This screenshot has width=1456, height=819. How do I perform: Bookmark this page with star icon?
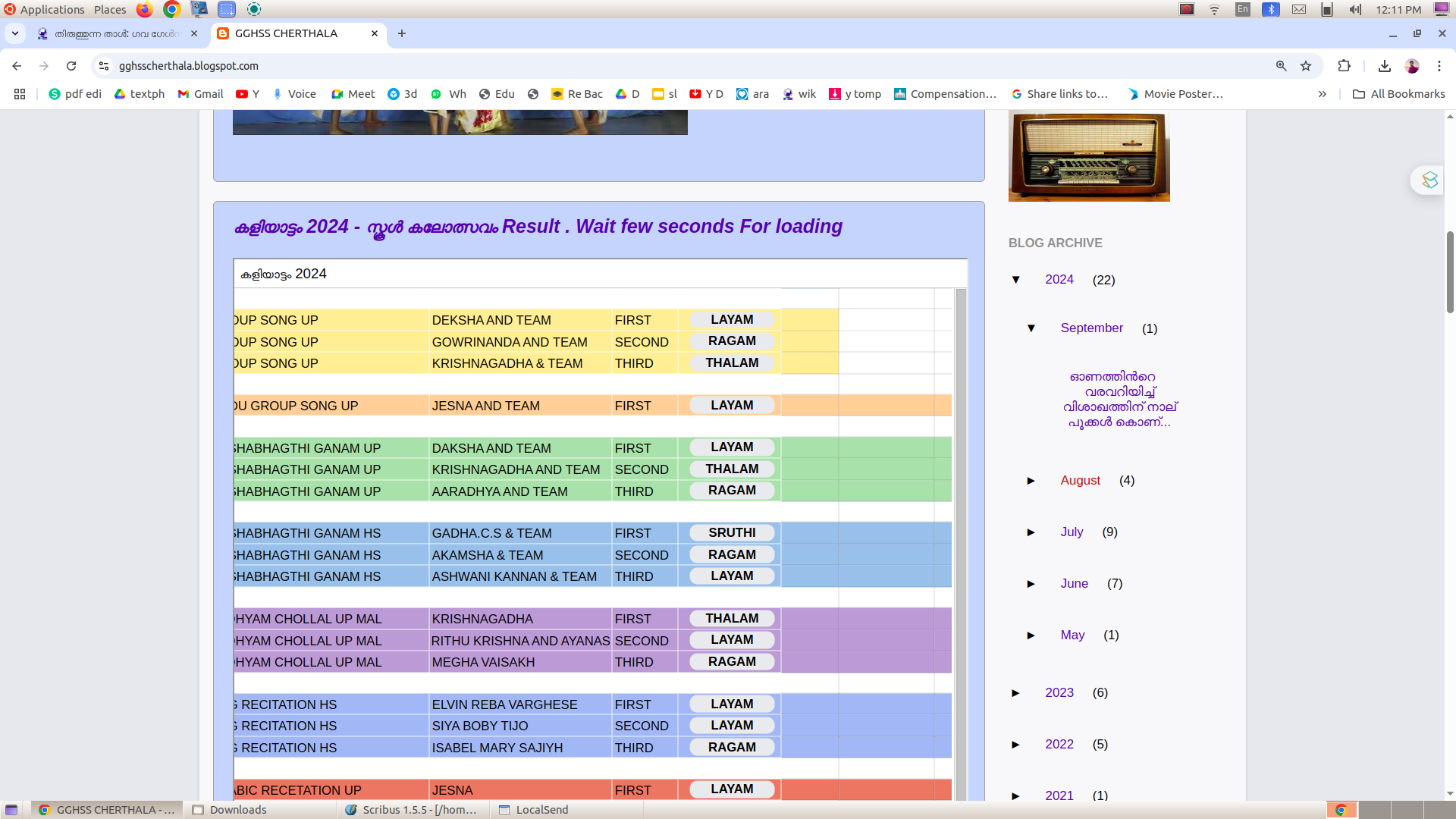1306,66
